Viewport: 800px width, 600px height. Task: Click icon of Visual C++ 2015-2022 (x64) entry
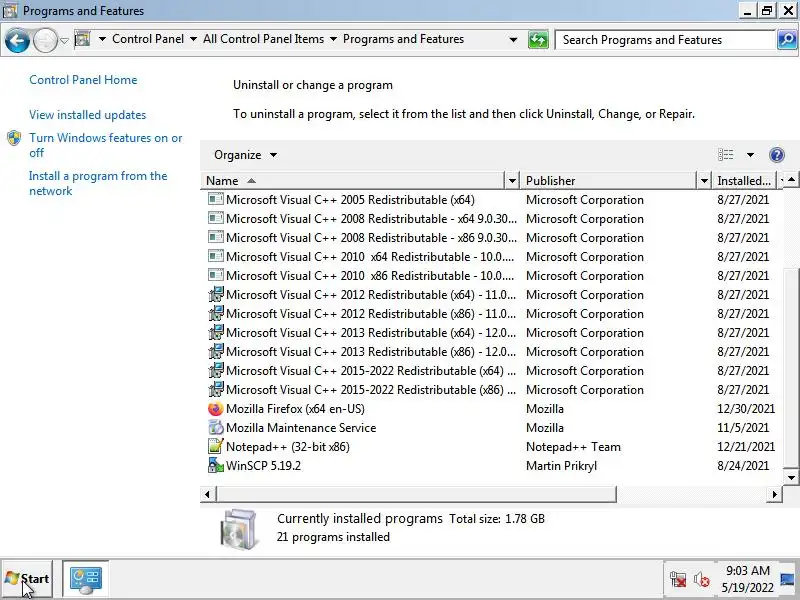point(215,370)
